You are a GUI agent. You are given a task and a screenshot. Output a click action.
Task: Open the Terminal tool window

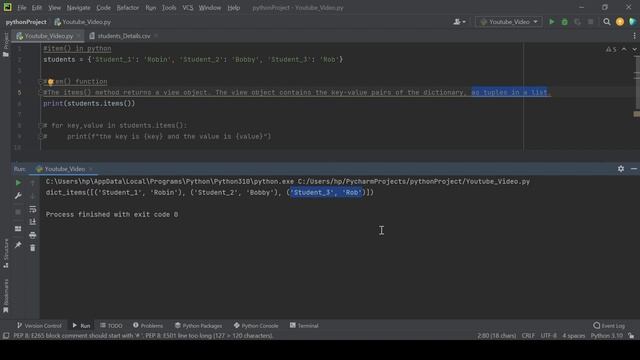coord(304,326)
